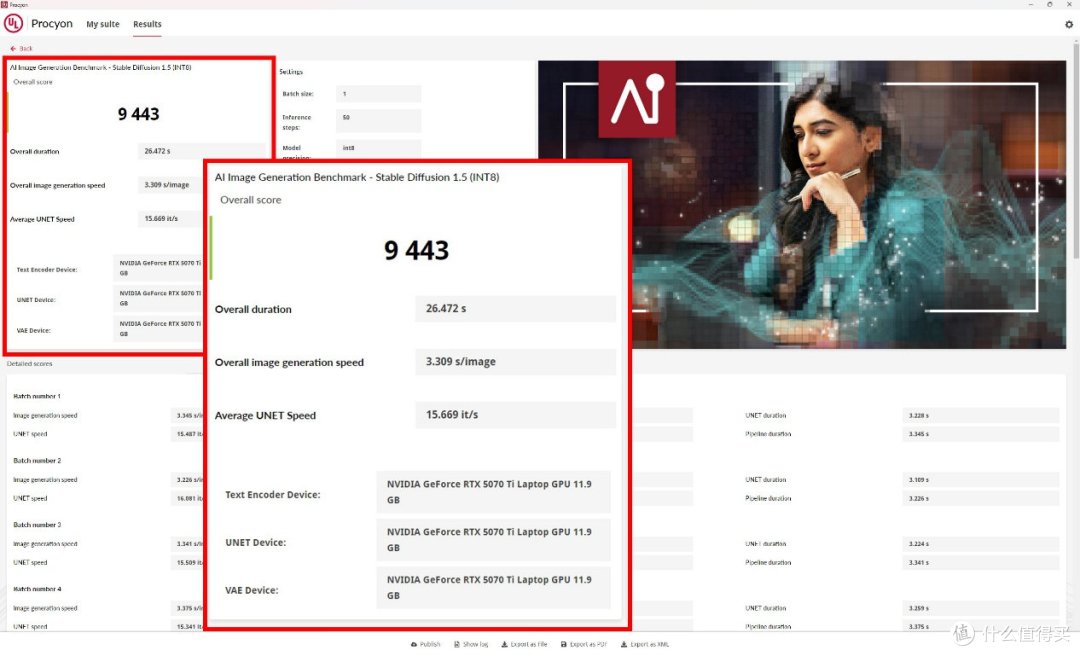Click the Batch number 3 heading
This screenshot has height=656, width=1080.
point(37,524)
